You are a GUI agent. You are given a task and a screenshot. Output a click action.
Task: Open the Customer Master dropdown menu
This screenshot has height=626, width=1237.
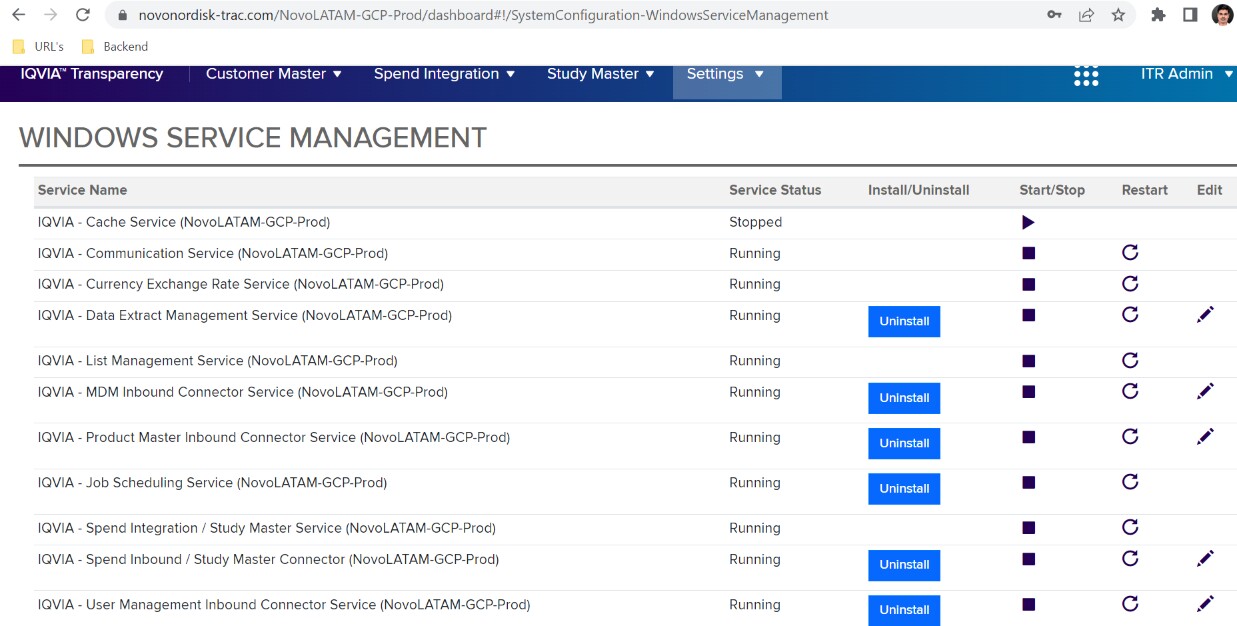point(274,74)
